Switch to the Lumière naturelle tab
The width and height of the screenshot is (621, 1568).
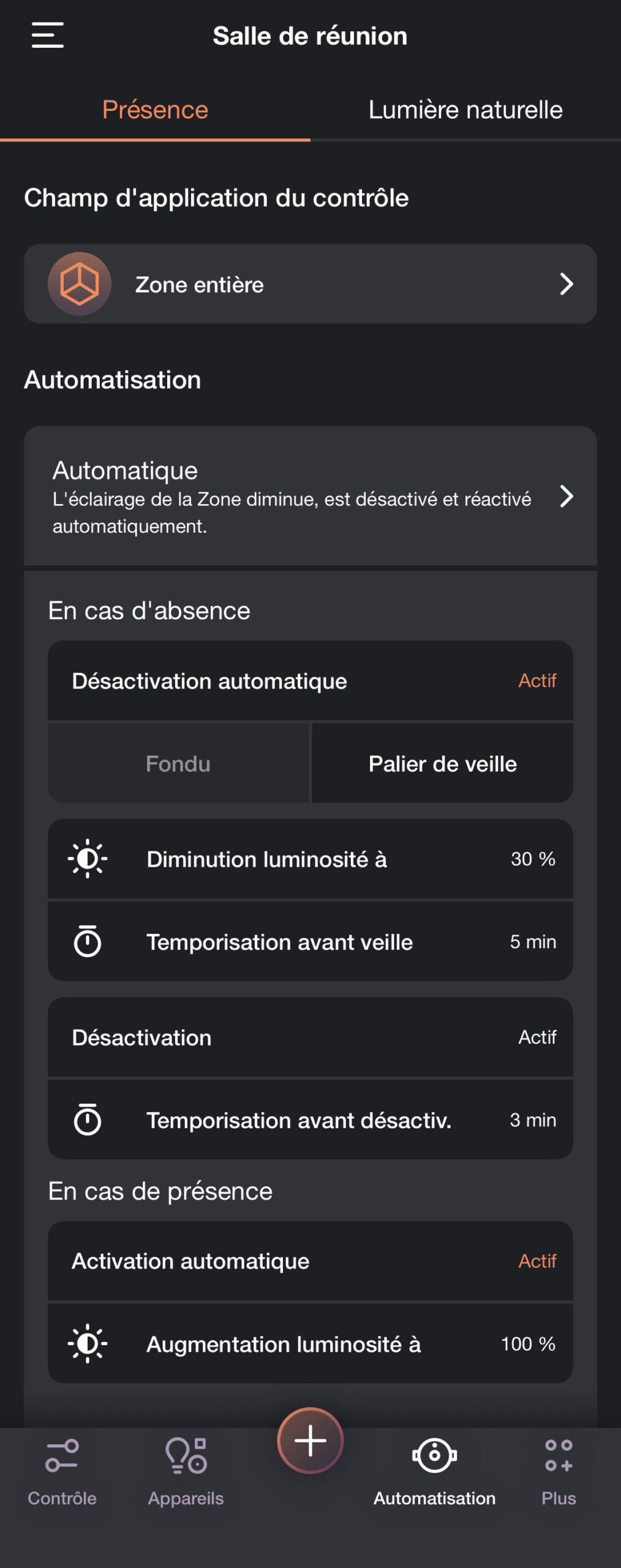(465, 110)
